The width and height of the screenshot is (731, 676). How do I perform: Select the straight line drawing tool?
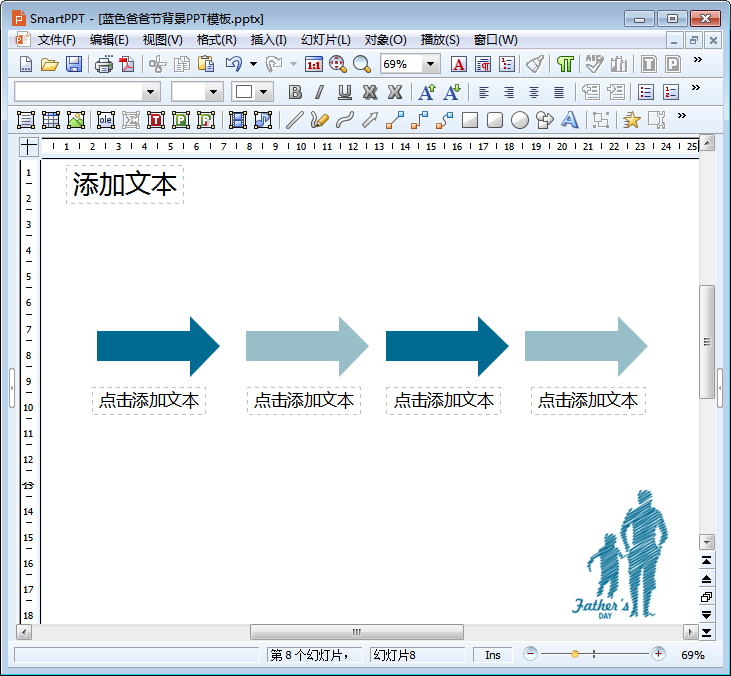(295, 120)
